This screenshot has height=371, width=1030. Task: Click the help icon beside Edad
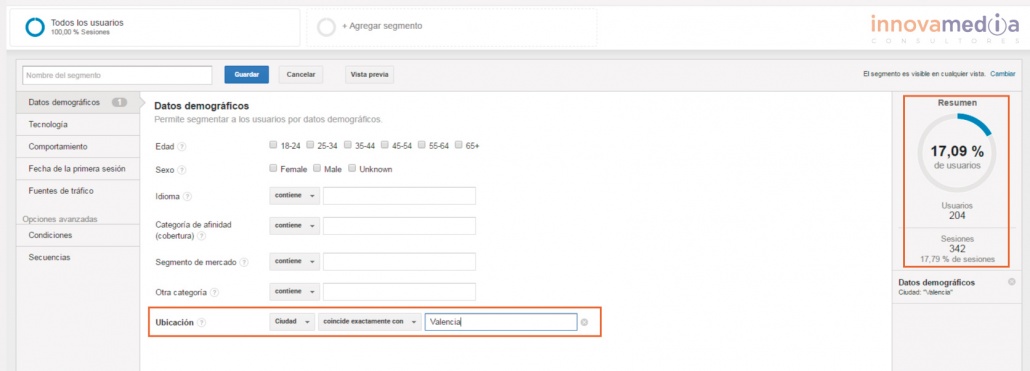[x=182, y=146]
